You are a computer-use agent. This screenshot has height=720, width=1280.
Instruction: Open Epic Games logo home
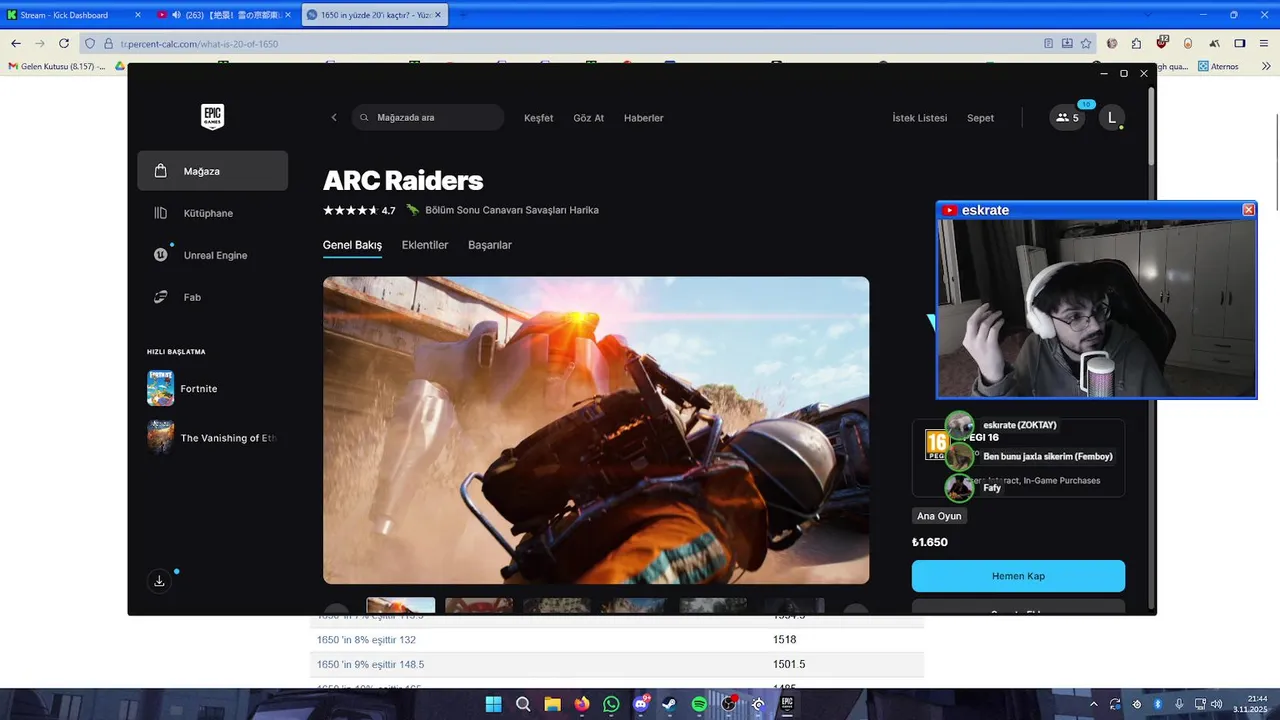coord(212,117)
